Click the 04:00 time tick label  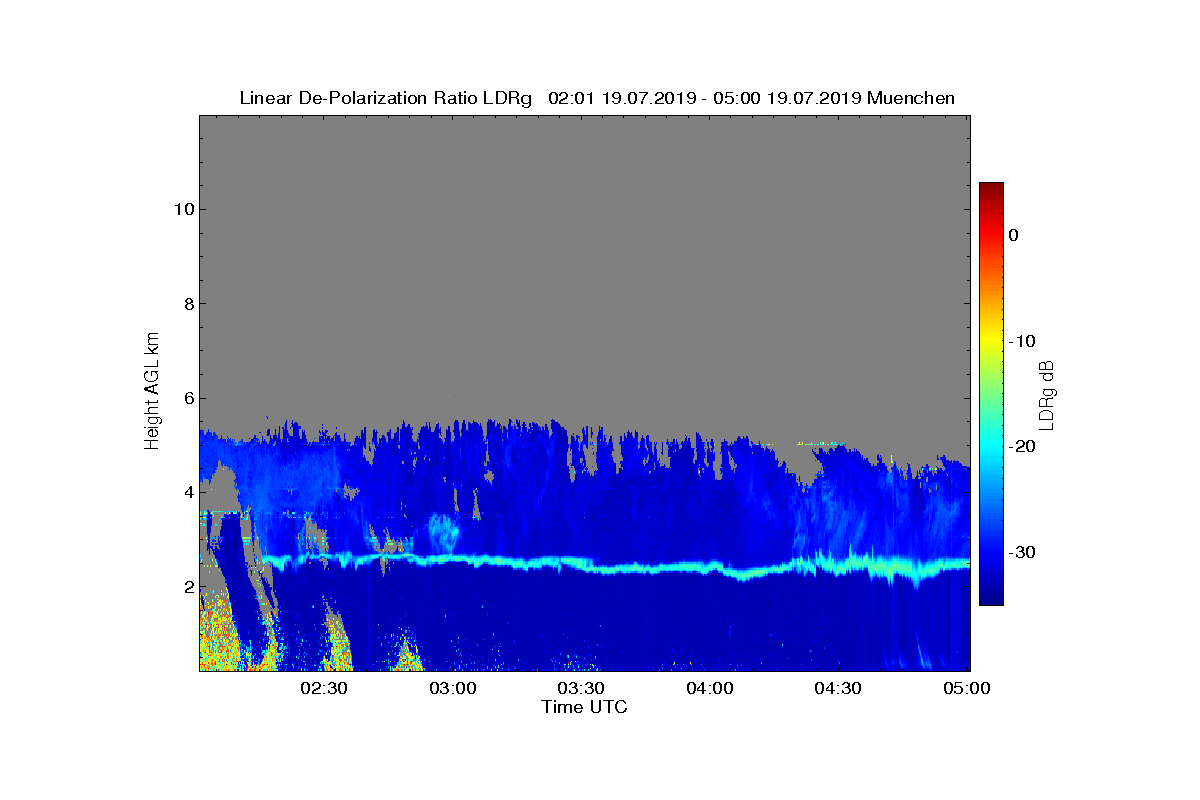710,688
